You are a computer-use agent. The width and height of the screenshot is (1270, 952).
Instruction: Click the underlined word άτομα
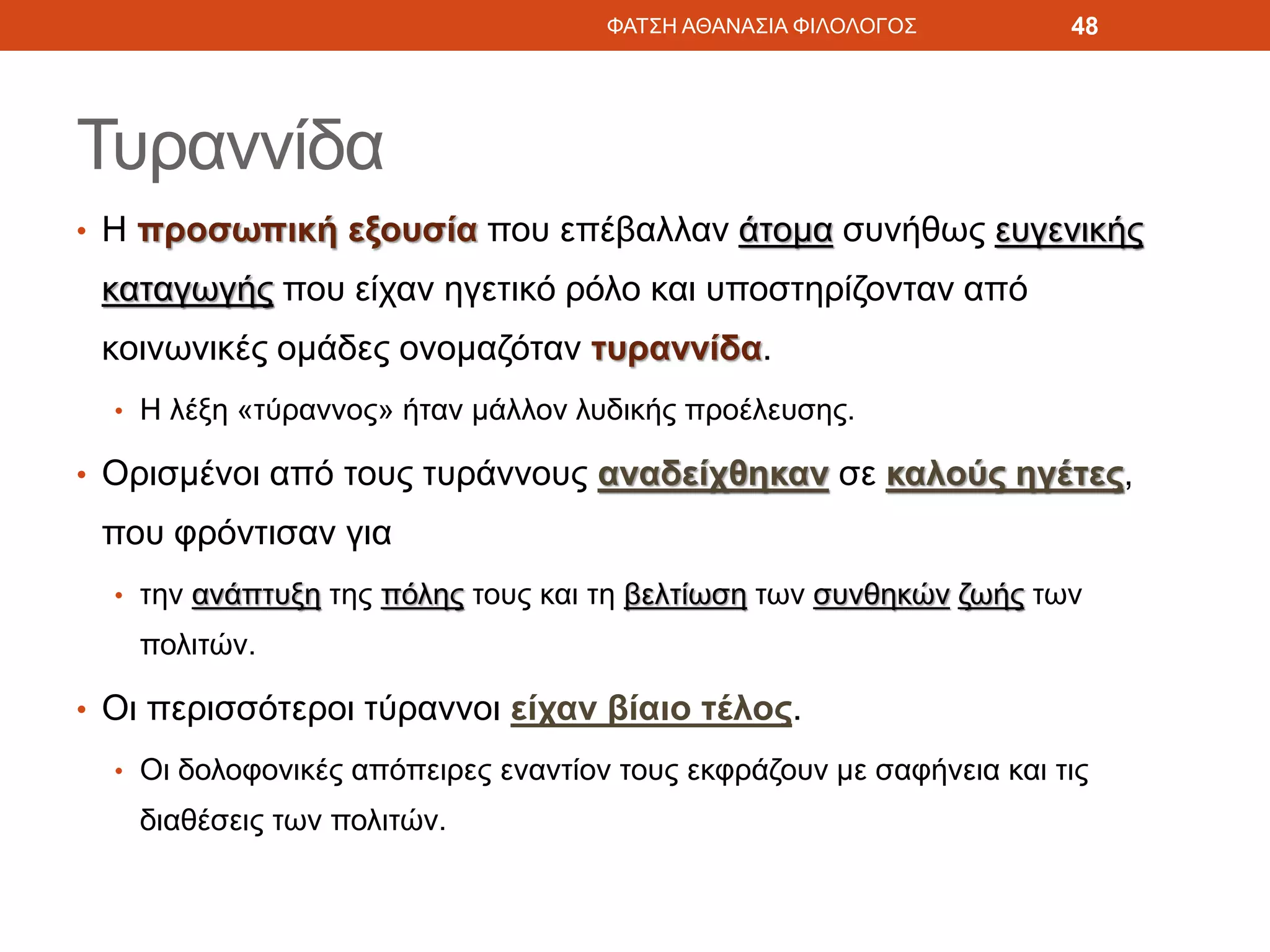[x=785, y=231]
